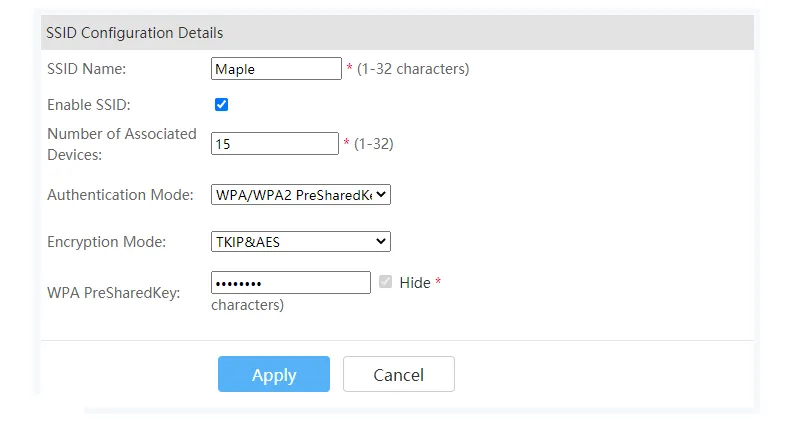Screen dimensions: 795x448
Task: Expand the TKIP&AES Encryption Mode dropdown
Action: point(301,242)
